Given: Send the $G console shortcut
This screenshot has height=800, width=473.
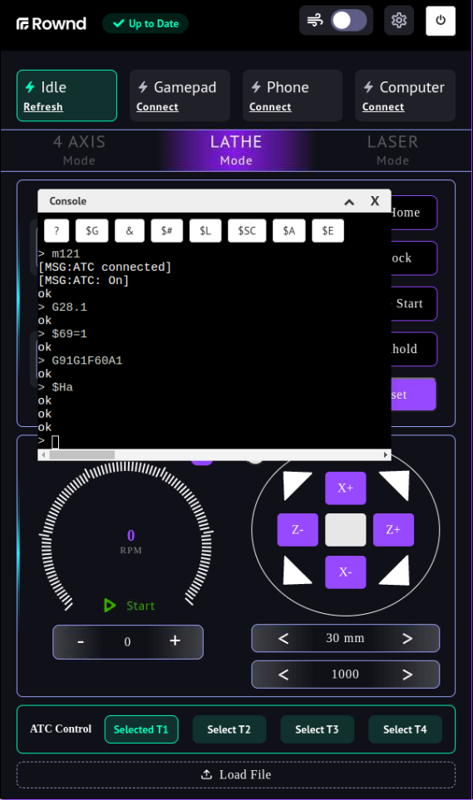Looking at the screenshot, I should 92,231.
